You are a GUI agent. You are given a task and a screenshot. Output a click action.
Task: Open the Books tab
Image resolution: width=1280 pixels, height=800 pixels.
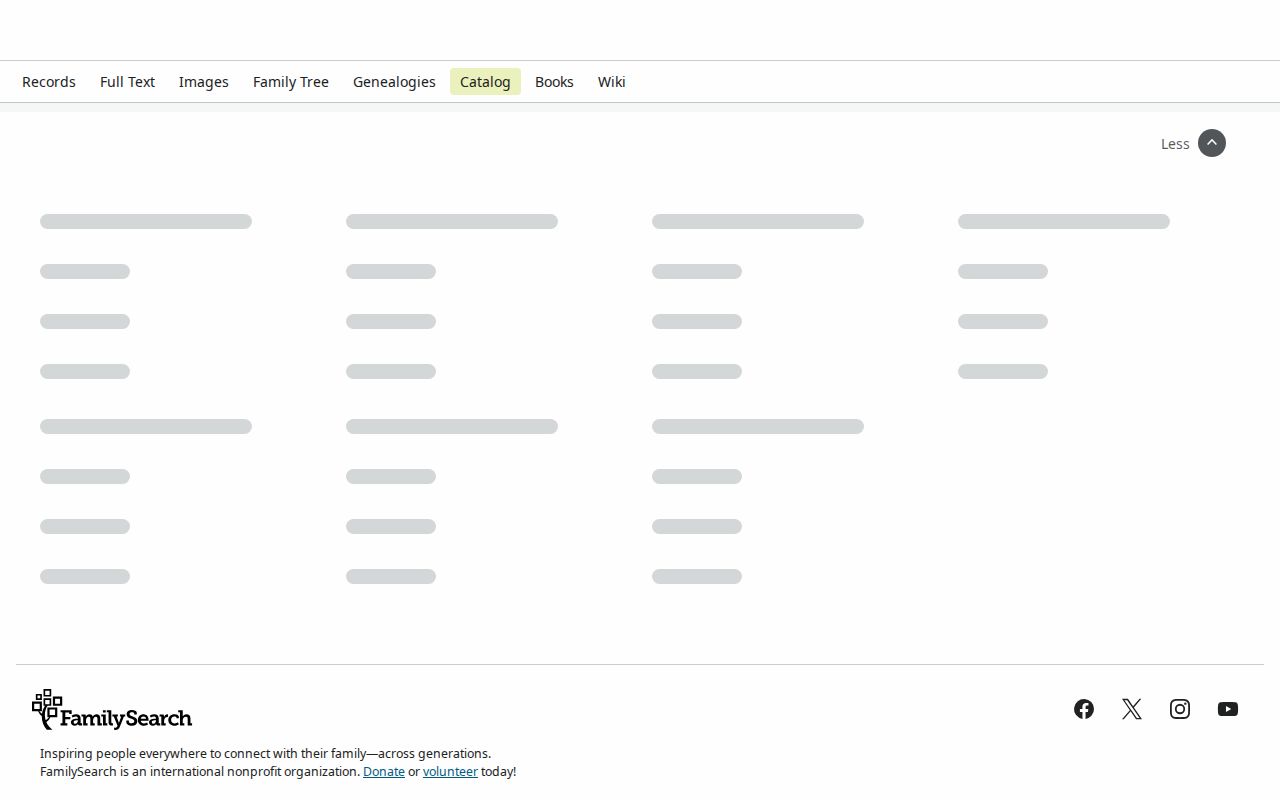click(554, 82)
